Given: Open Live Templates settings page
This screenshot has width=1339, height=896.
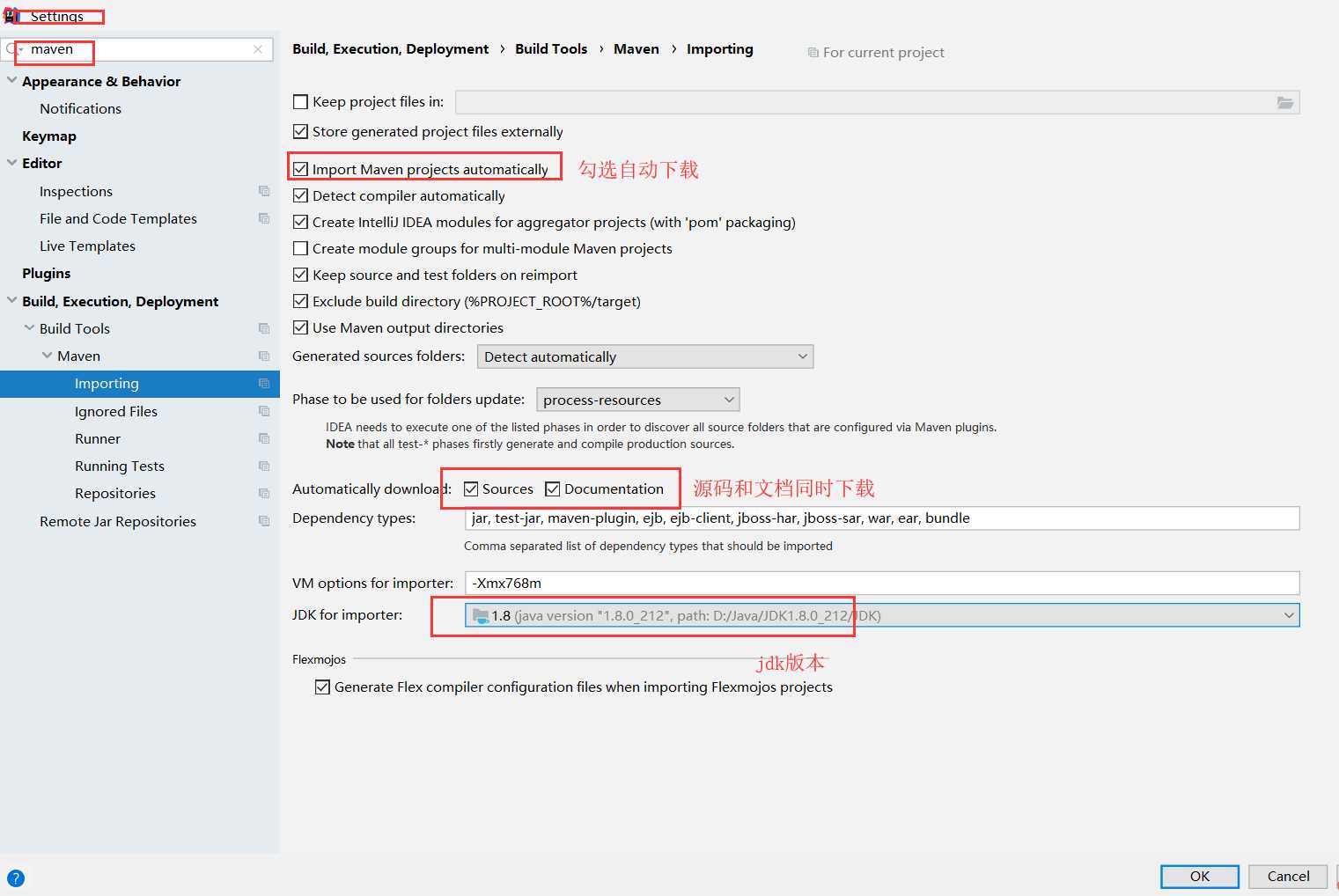Looking at the screenshot, I should click(87, 246).
